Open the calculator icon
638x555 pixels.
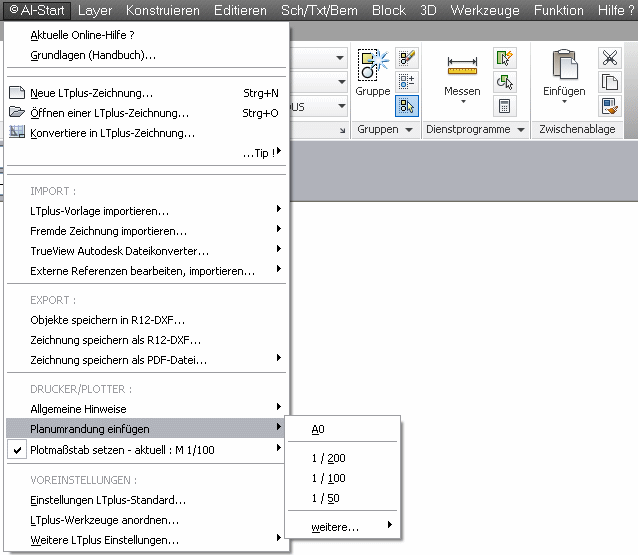coord(505,106)
